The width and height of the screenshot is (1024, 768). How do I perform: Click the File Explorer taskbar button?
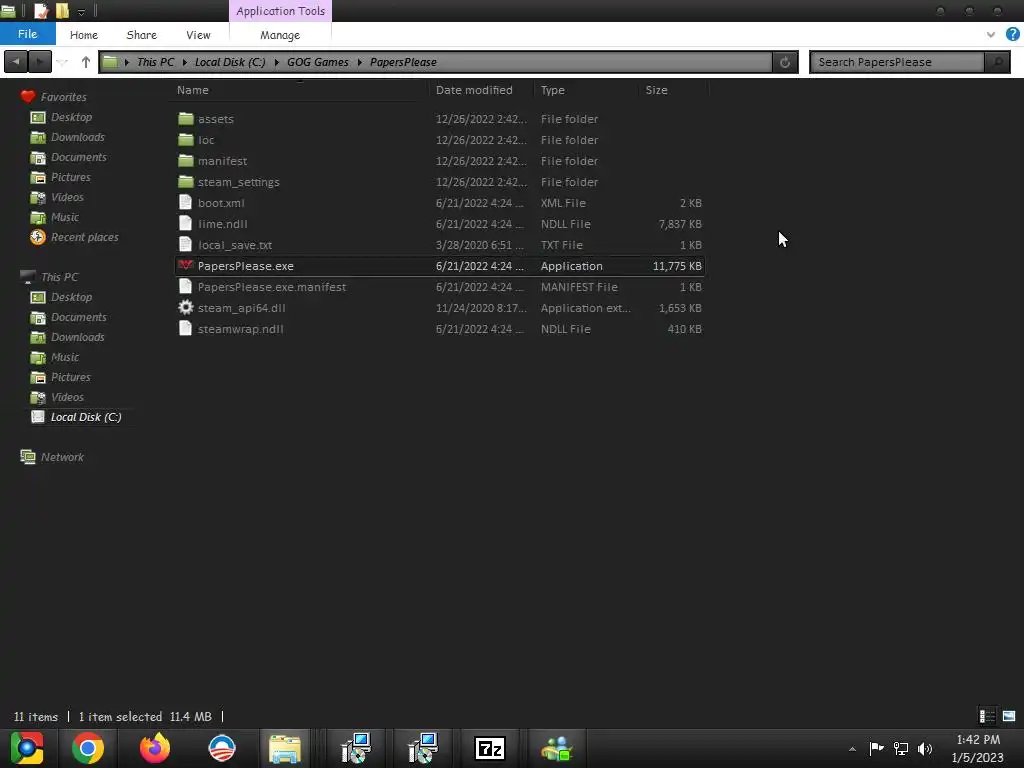285,748
